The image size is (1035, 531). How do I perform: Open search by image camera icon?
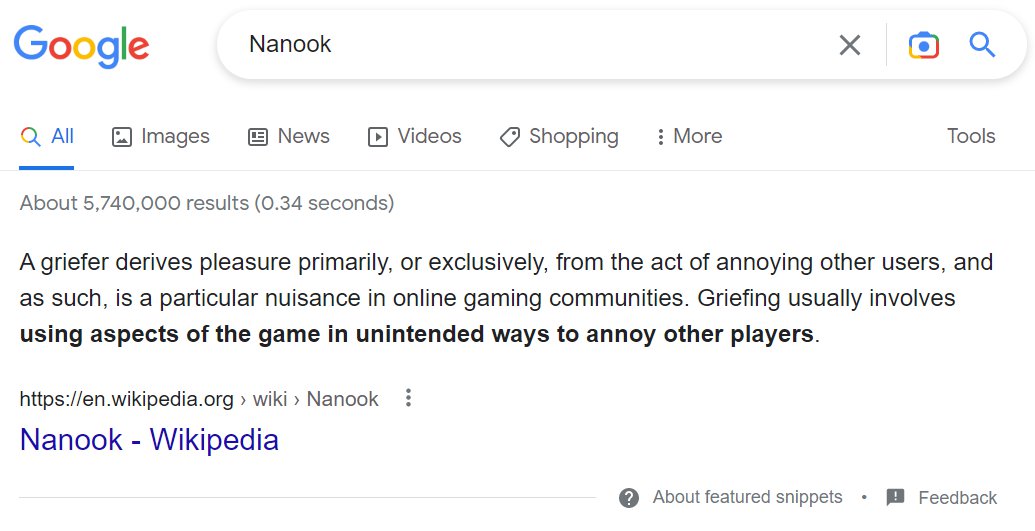click(923, 45)
